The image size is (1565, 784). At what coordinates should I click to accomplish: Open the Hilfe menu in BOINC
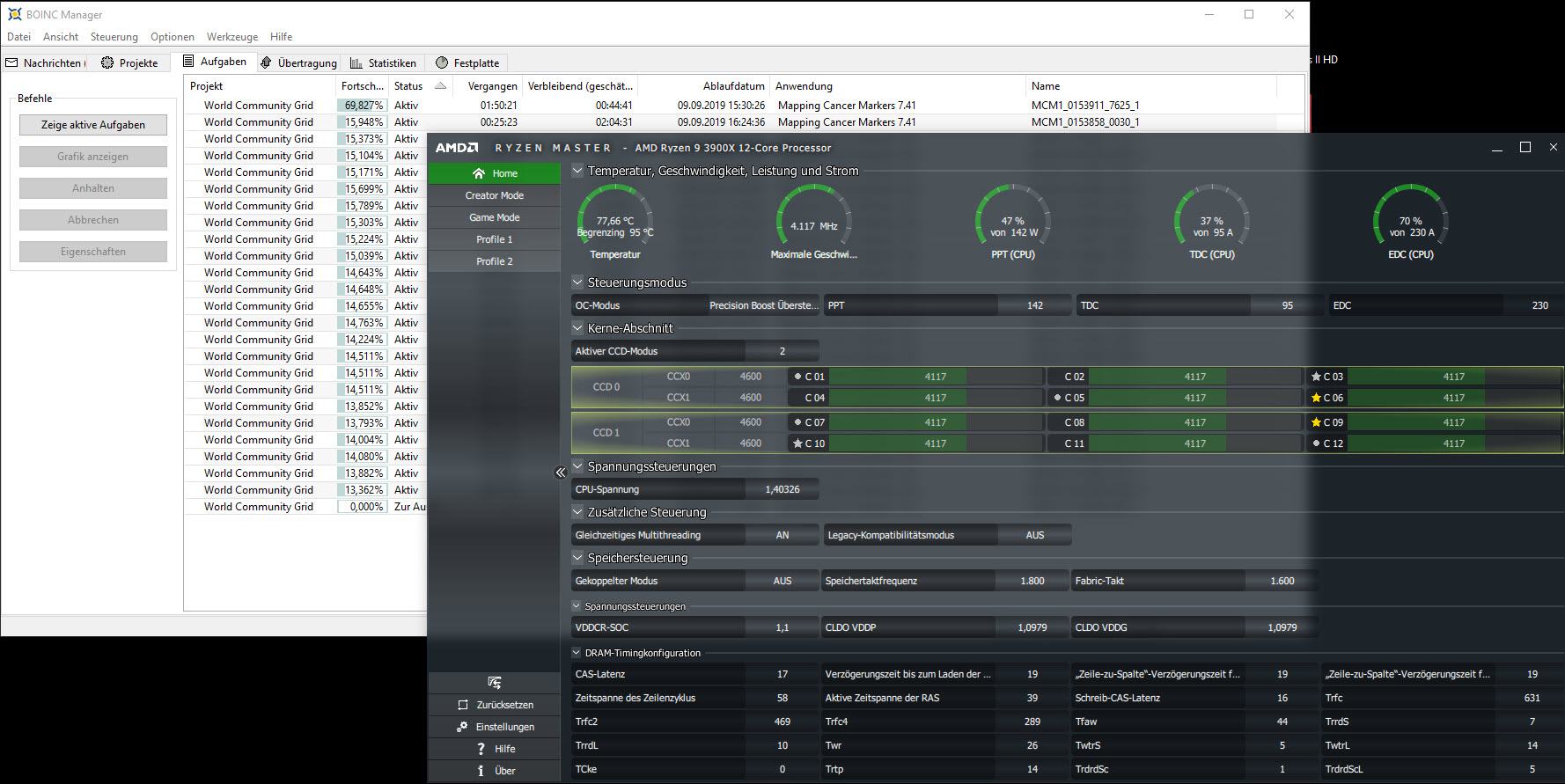tap(282, 37)
